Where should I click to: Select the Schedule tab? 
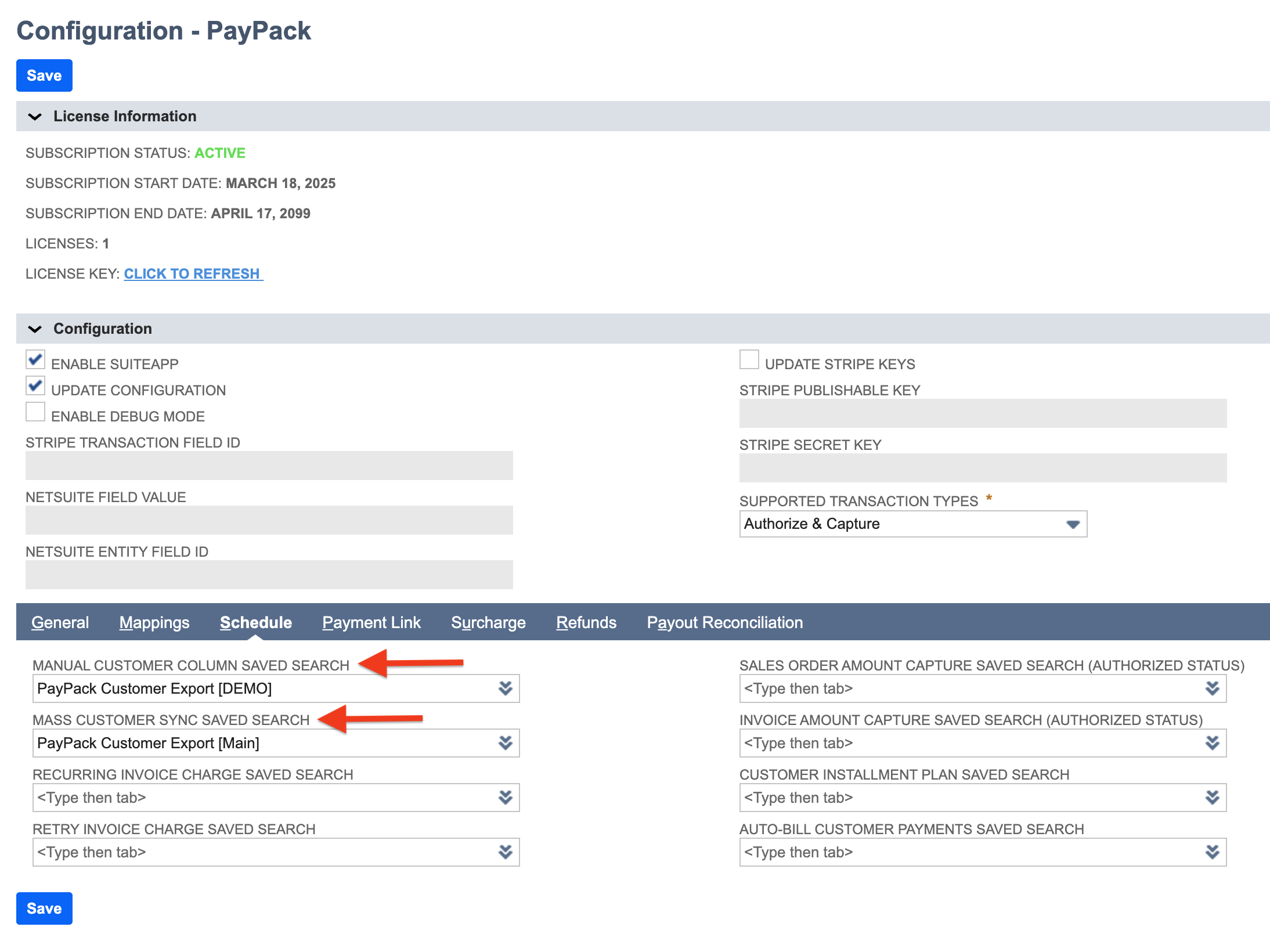(x=256, y=623)
